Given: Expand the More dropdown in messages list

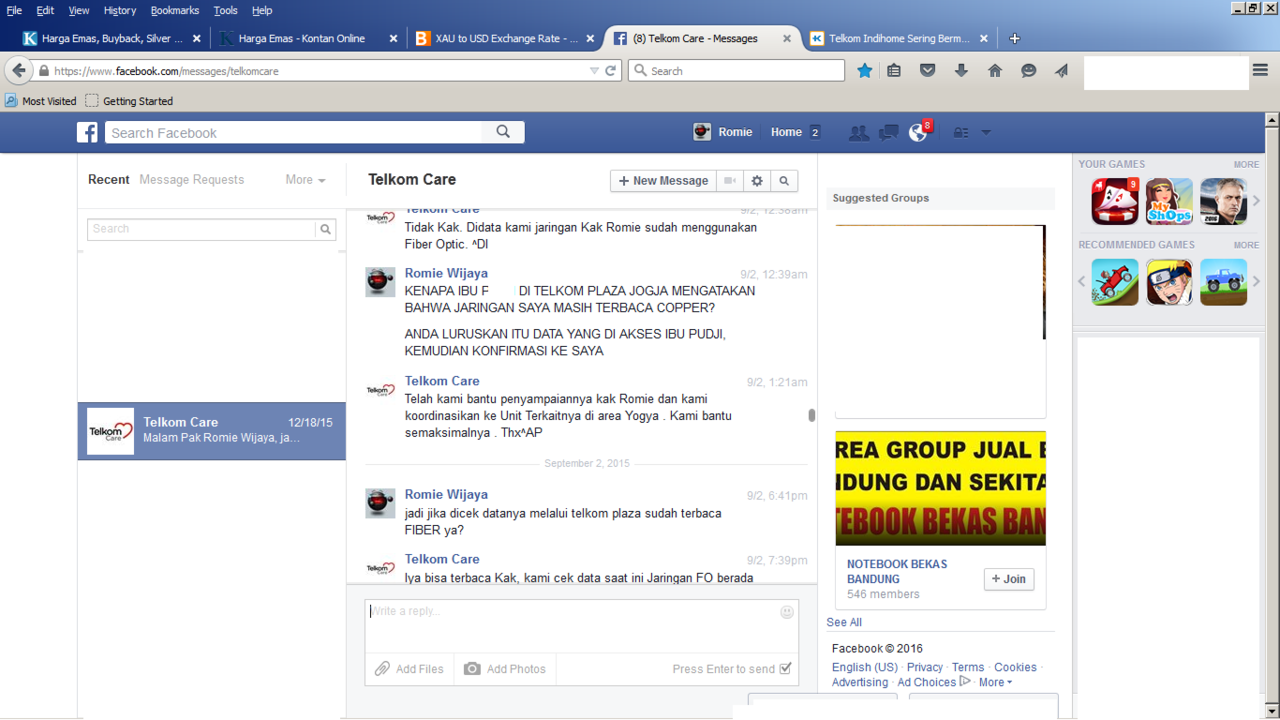Looking at the screenshot, I should (305, 180).
